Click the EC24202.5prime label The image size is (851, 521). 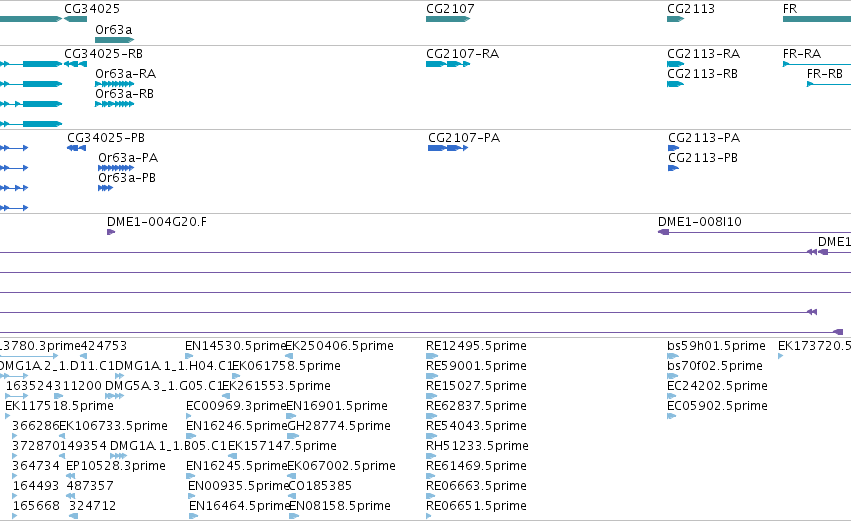[x=717, y=386]
